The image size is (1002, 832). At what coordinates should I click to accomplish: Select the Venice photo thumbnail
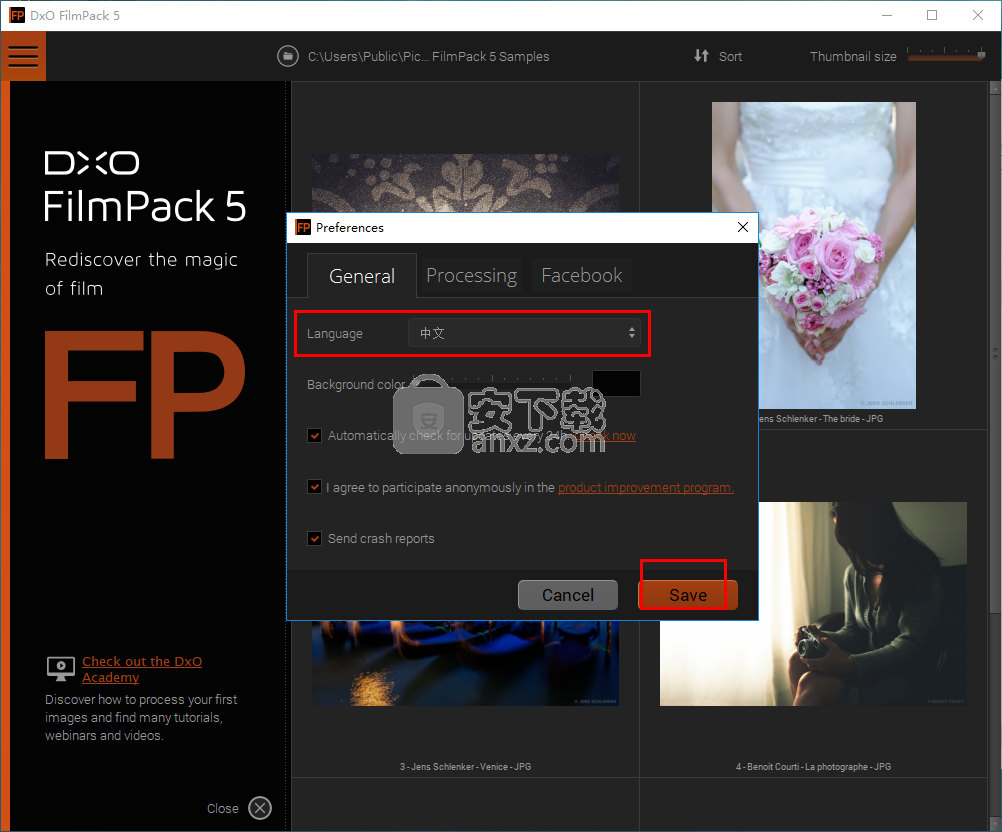click(x=465, y=663)
